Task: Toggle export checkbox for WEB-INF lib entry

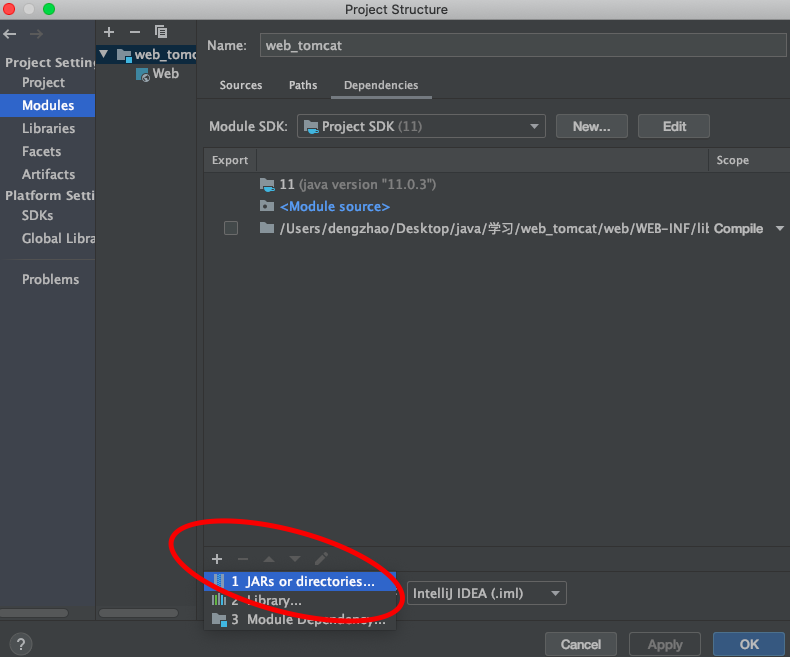Action: 231,228
